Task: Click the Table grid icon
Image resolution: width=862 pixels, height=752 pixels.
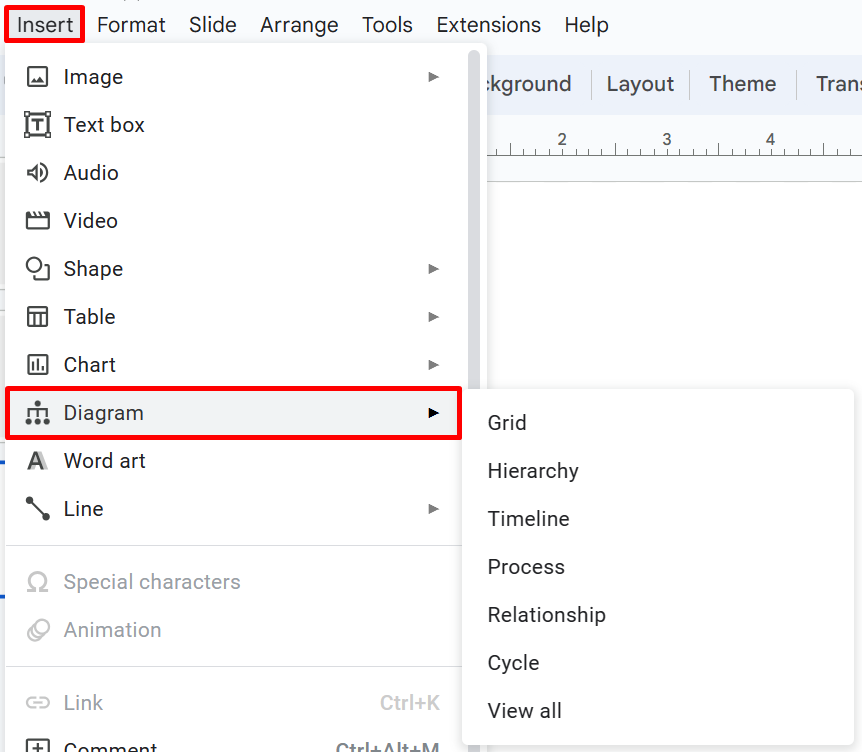Action: pos(37,317)
